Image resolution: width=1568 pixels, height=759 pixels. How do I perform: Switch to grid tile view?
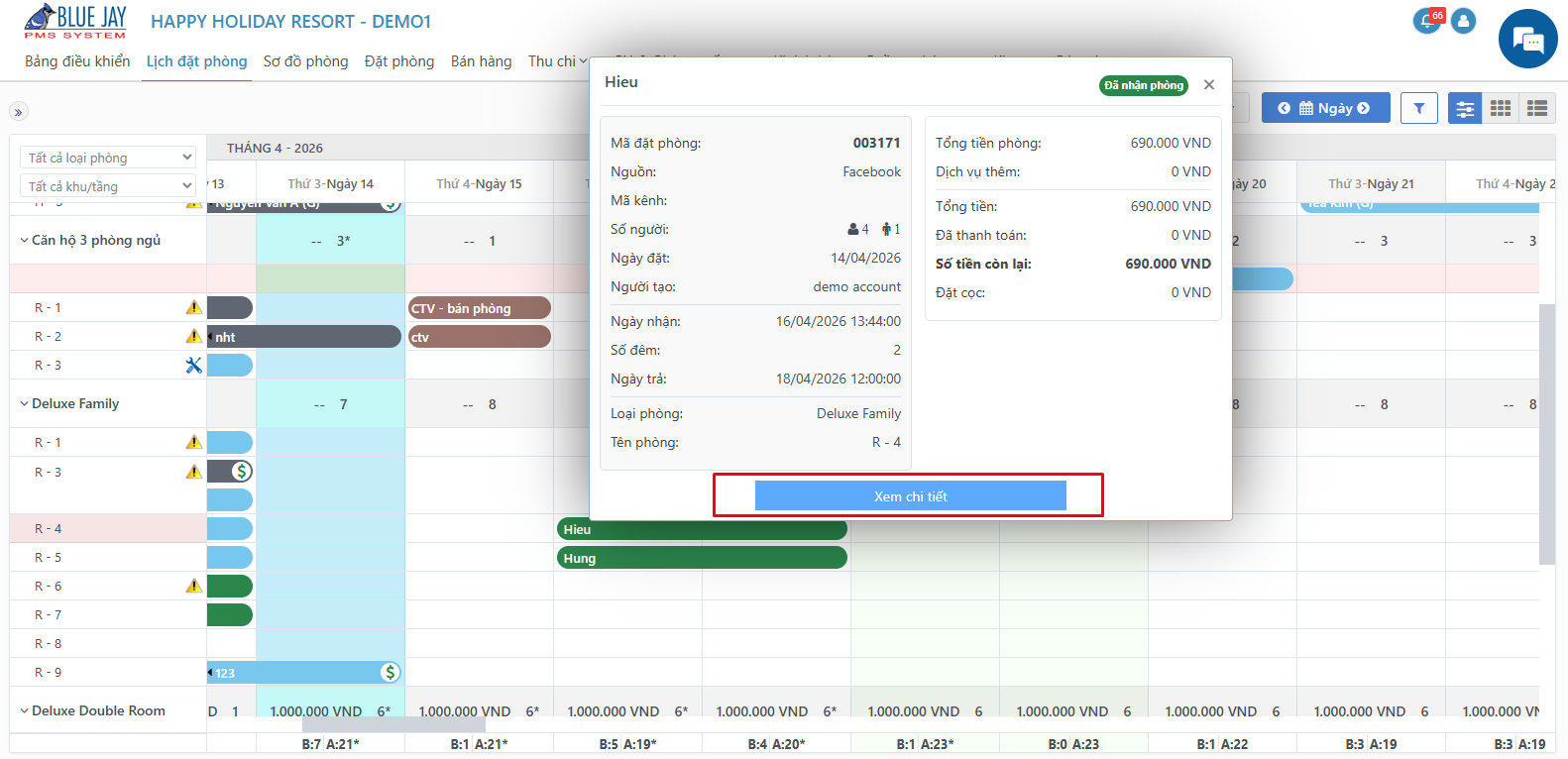click(x=1501, y=108)
